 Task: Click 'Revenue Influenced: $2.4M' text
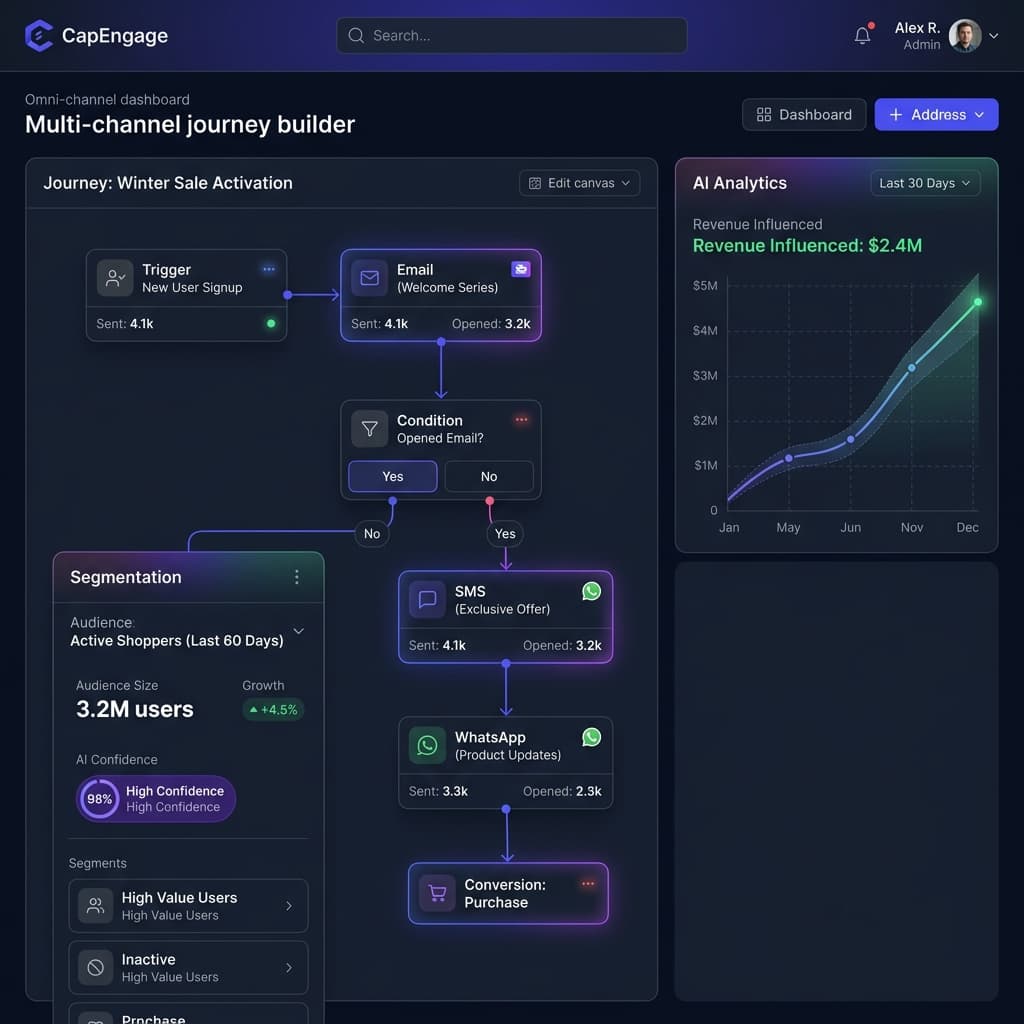807,246
